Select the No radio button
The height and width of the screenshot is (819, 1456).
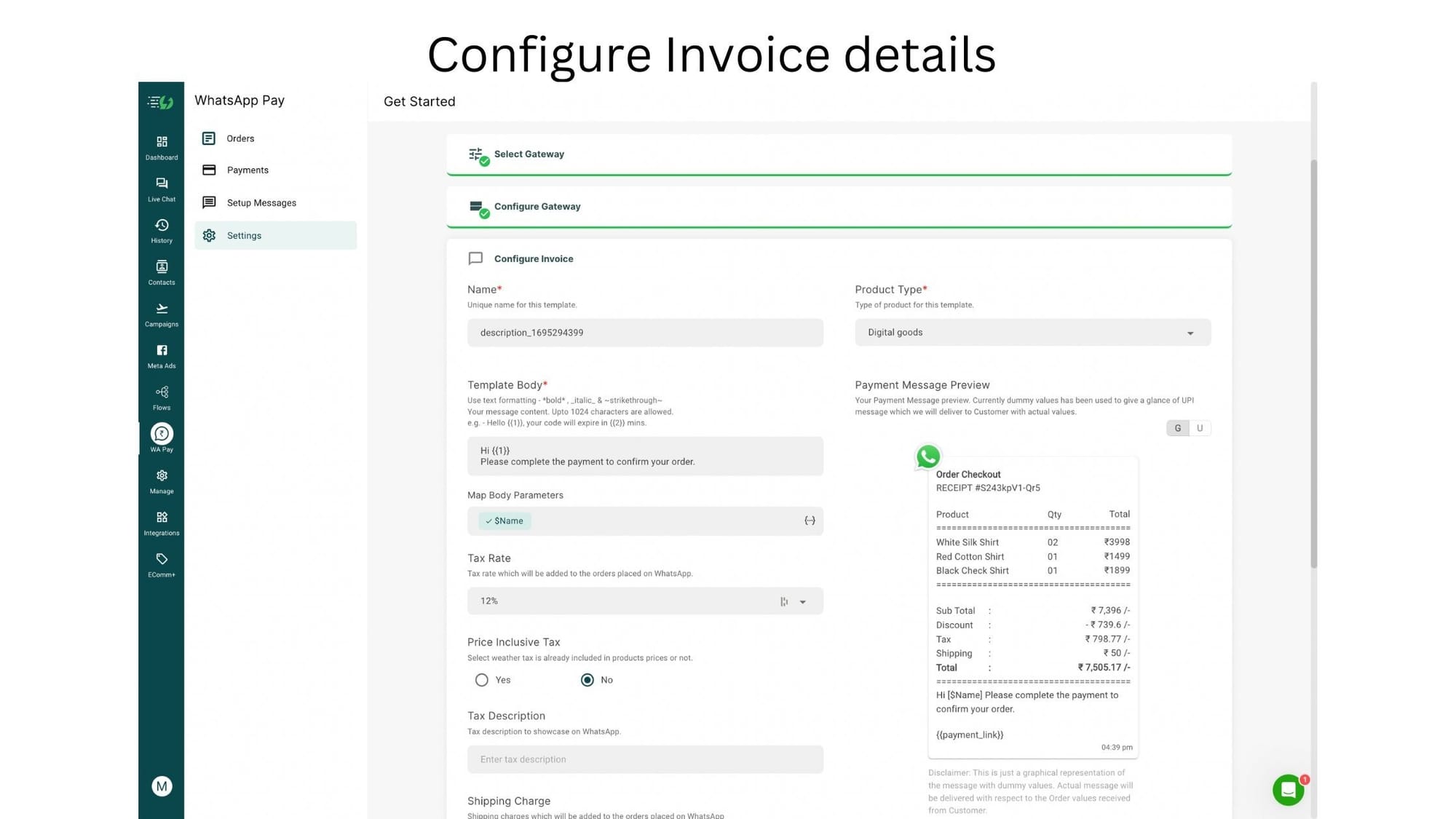pos(587,680)
